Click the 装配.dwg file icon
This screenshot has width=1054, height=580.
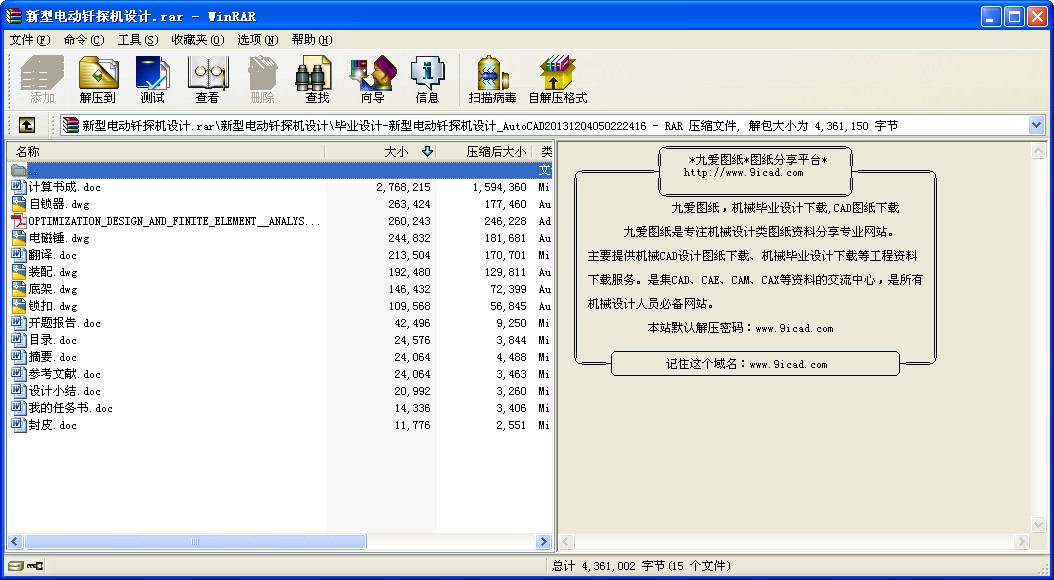[19, 272]
